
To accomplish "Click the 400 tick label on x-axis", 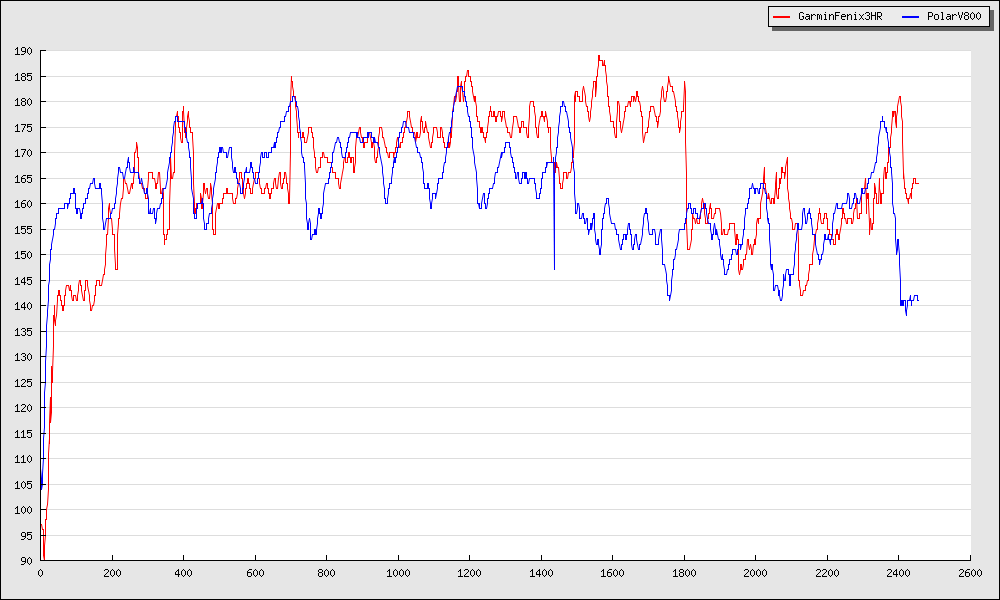I will coord(184,574).
